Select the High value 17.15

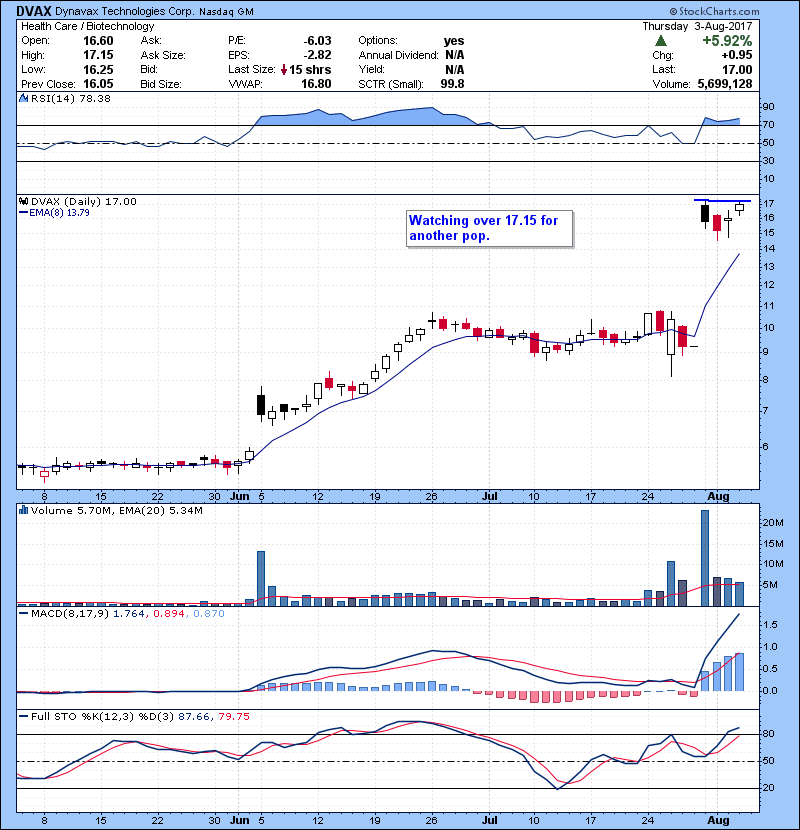tap(98, 55)
